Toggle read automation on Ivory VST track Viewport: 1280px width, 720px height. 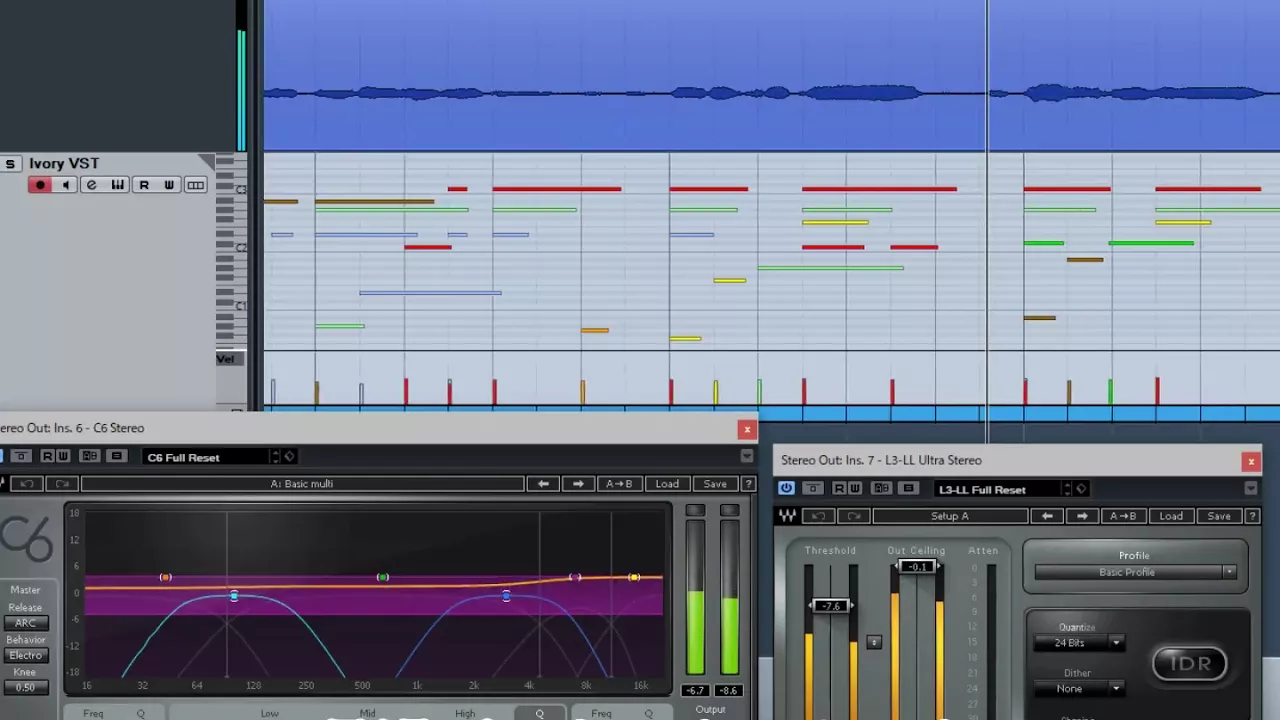[144, 185]
